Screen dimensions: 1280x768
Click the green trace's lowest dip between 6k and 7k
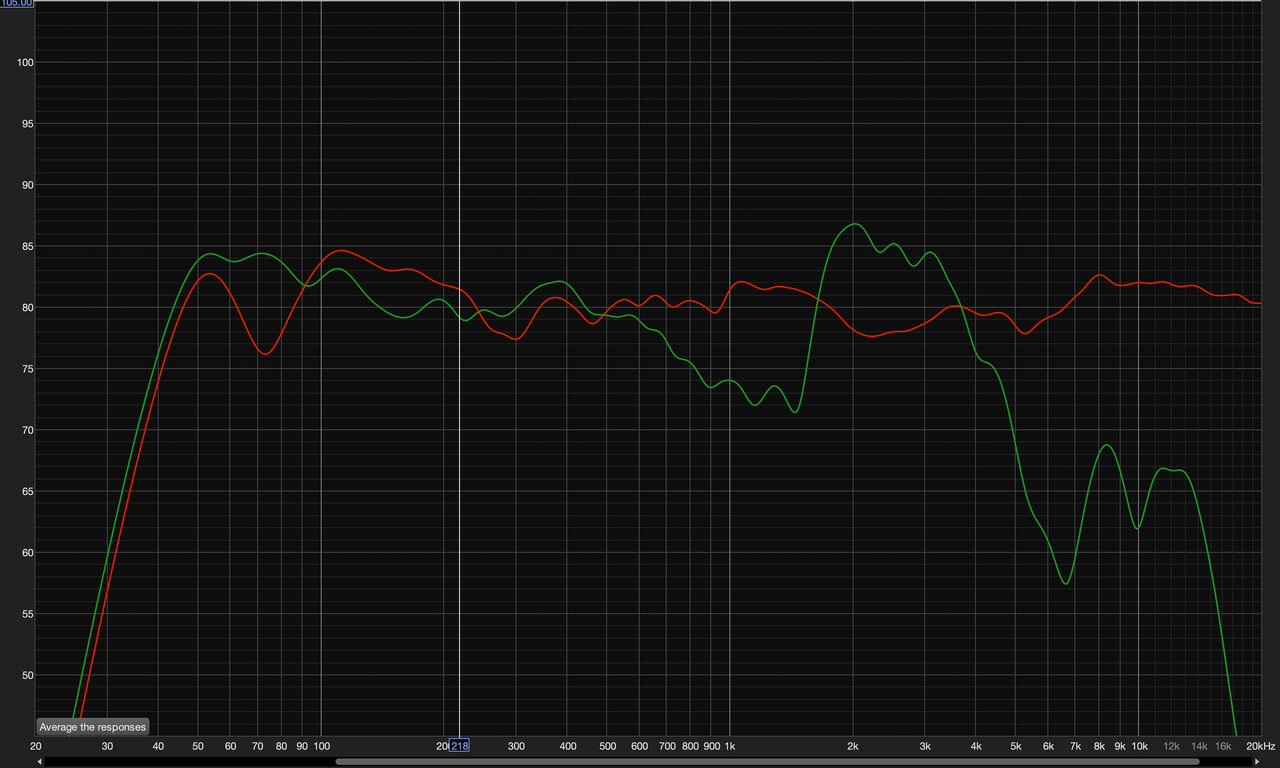[x=1066, y=584]
